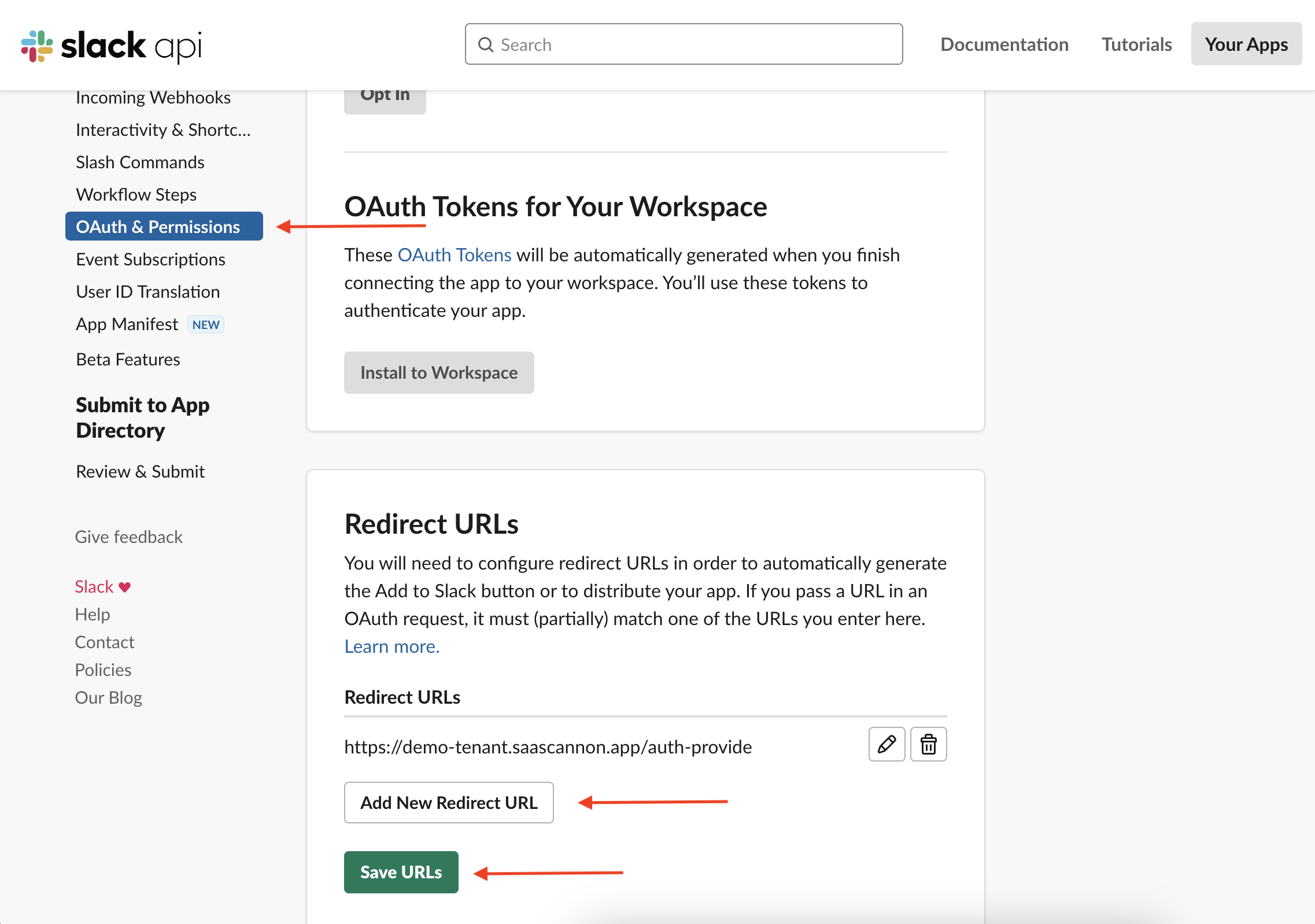
Task: Click the delete trash icon for redirect URL
Action: pos(929,745)
